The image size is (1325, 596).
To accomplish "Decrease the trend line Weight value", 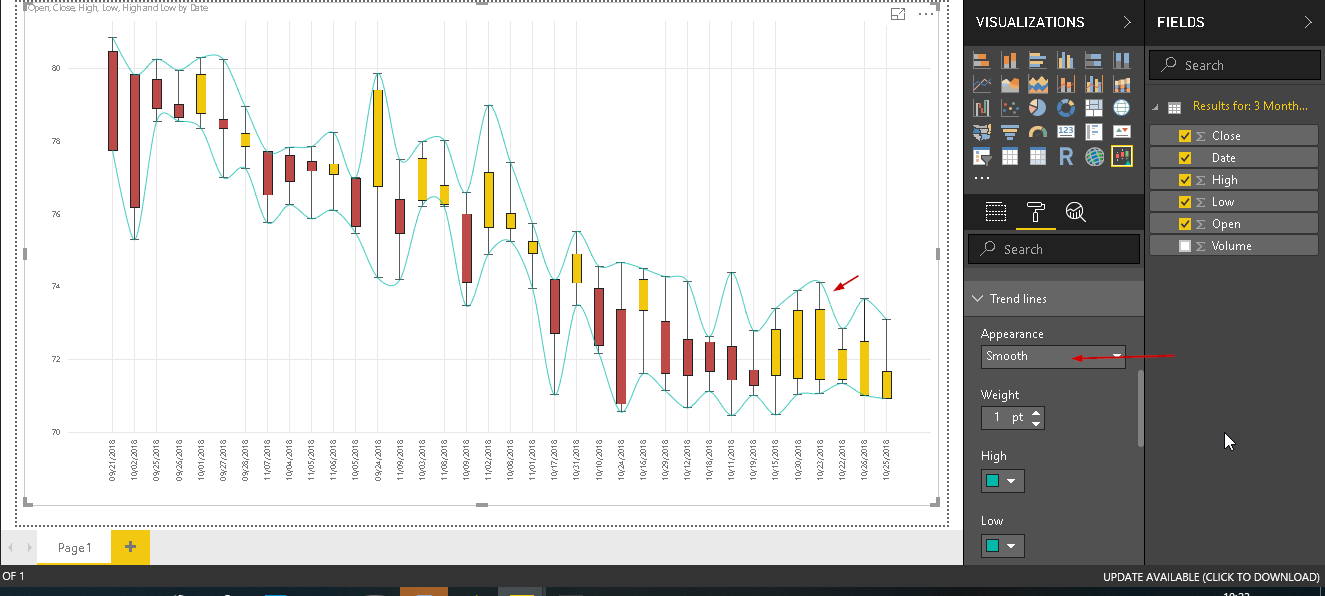I will tap(1036, 423).
